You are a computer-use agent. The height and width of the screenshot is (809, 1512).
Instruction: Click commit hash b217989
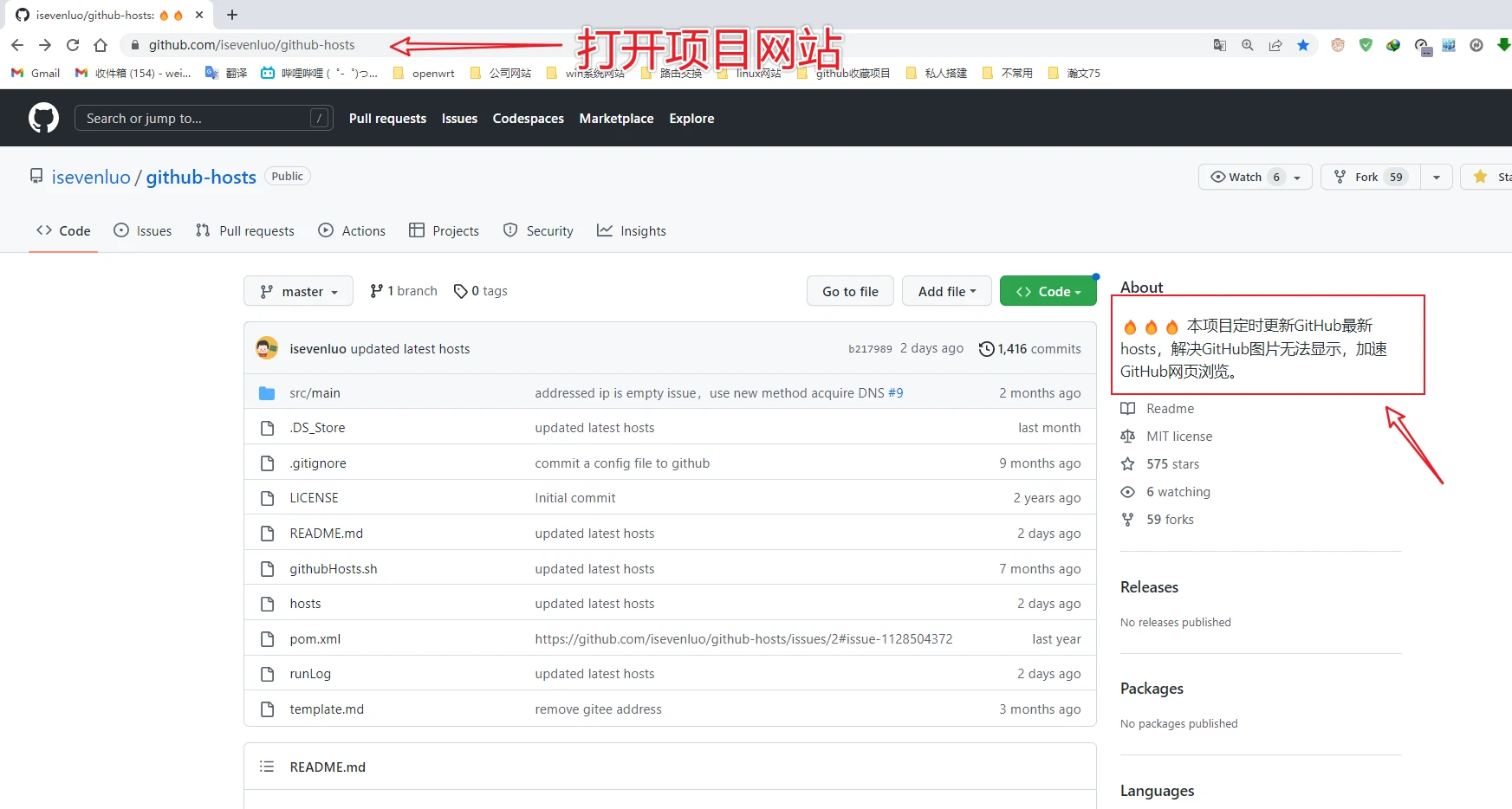(x=870, y=349)
